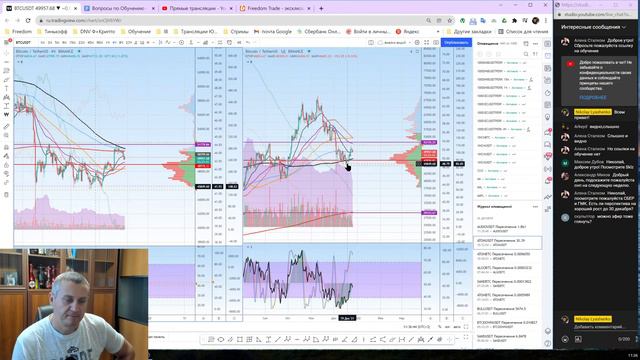This screenshot has width=640, height=360.
Task: Open the Freedom bookmark folder
Action: [18, 31]
